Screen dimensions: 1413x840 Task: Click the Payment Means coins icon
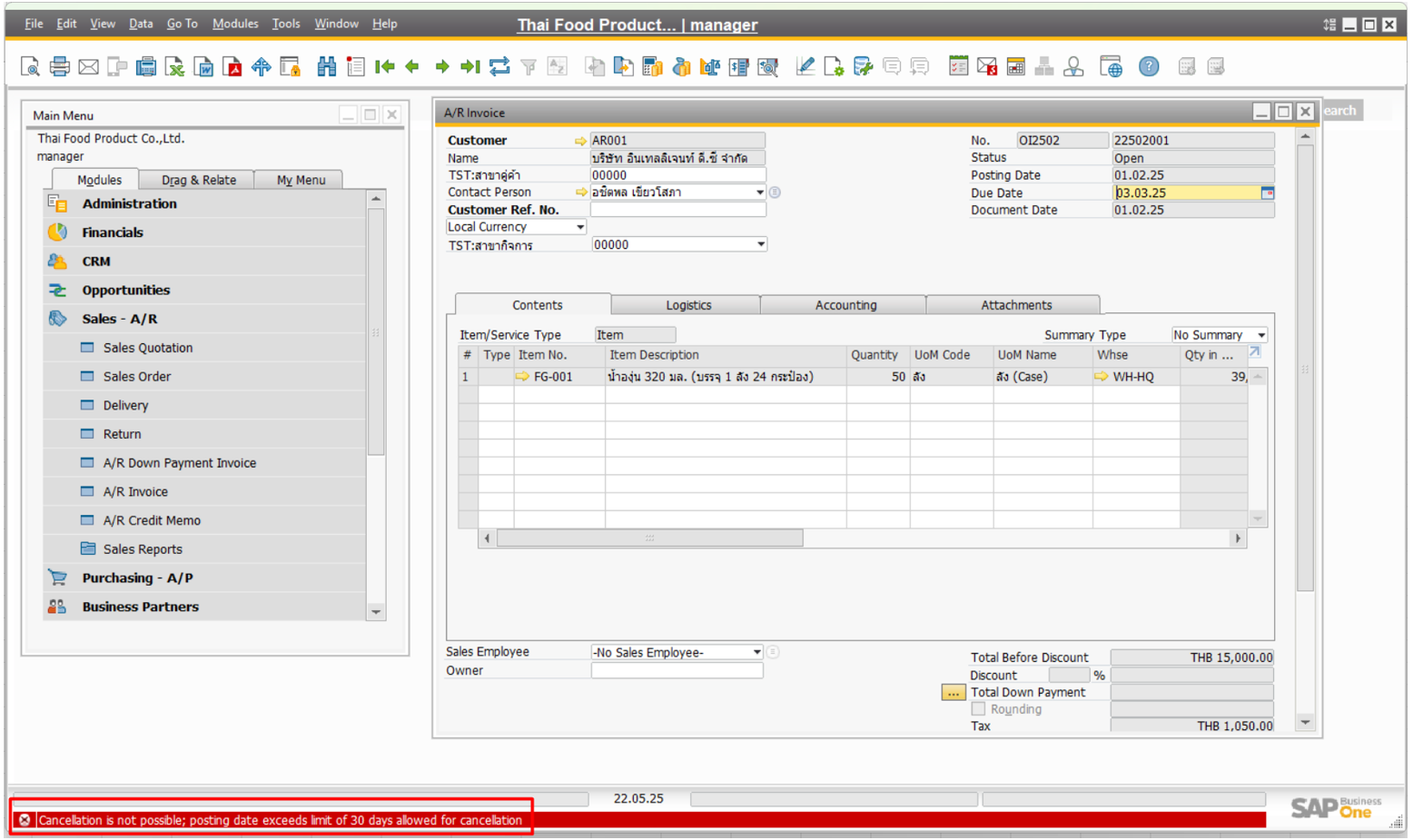pyautogui.click(x=681, y=66)
